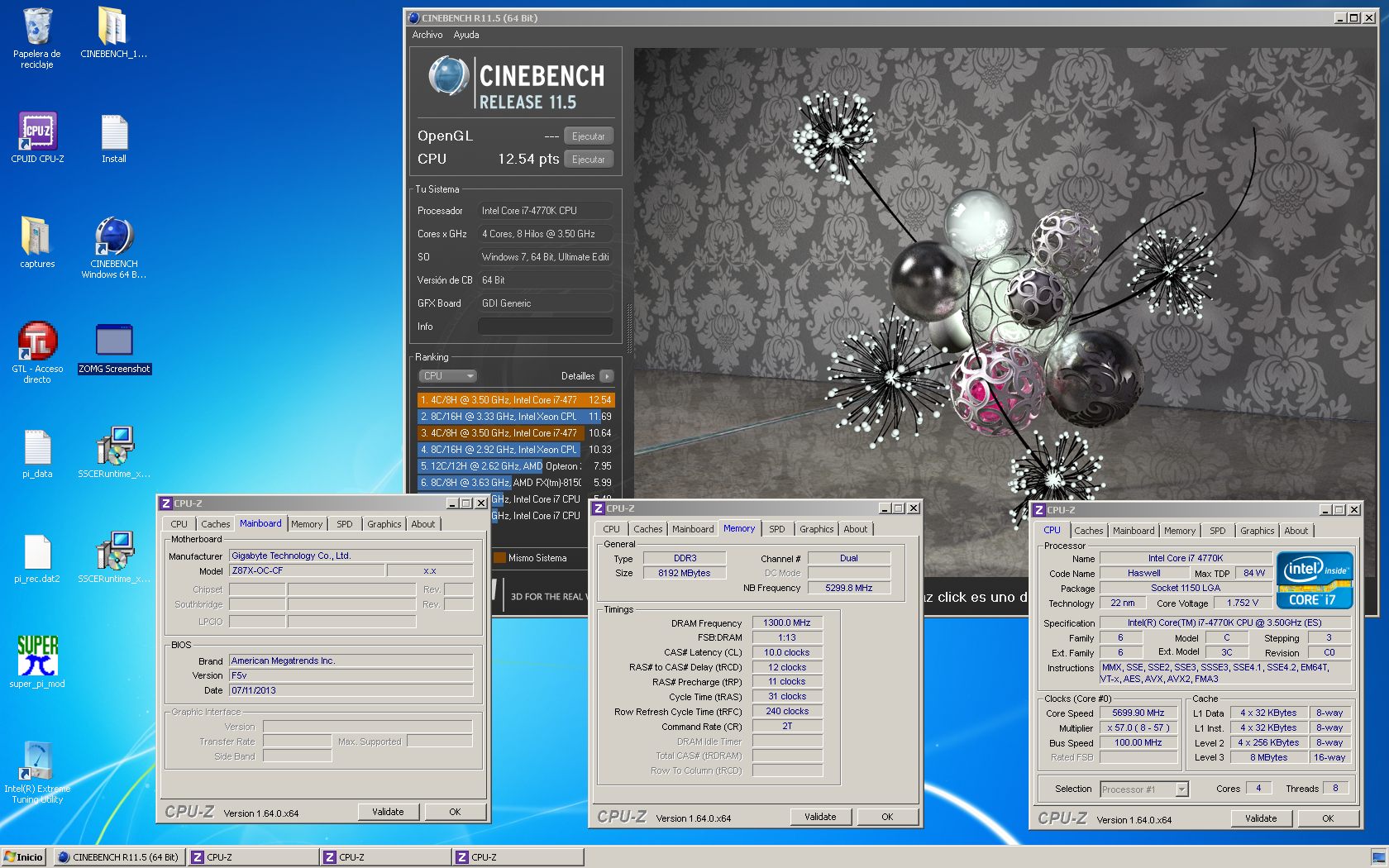Open the pi_data file icon
Image resolution: width=1389 pixels, height=868 pixels.
point(37,453)
